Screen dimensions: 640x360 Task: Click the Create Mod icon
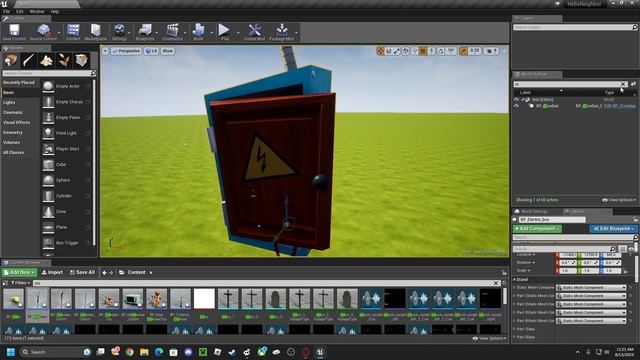click(254, 32)
